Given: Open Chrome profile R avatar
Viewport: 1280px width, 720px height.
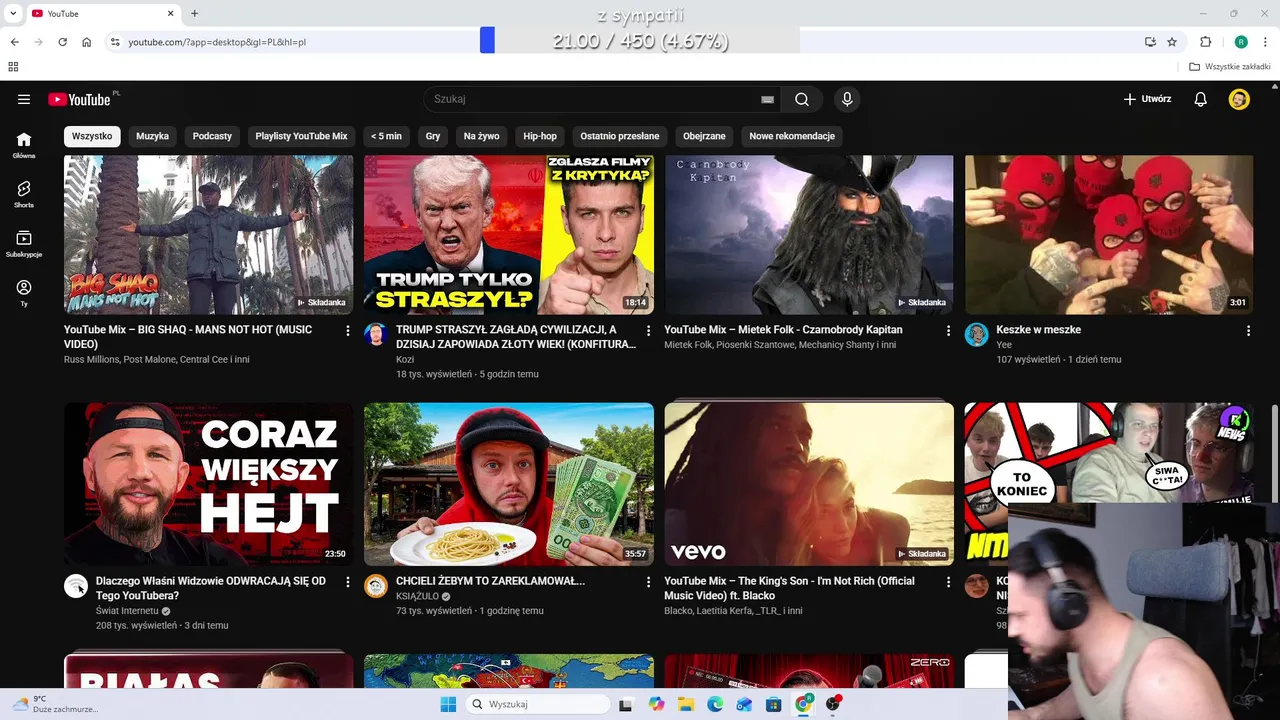Looking at the screenshot, I should click(x=1241, y=42).
